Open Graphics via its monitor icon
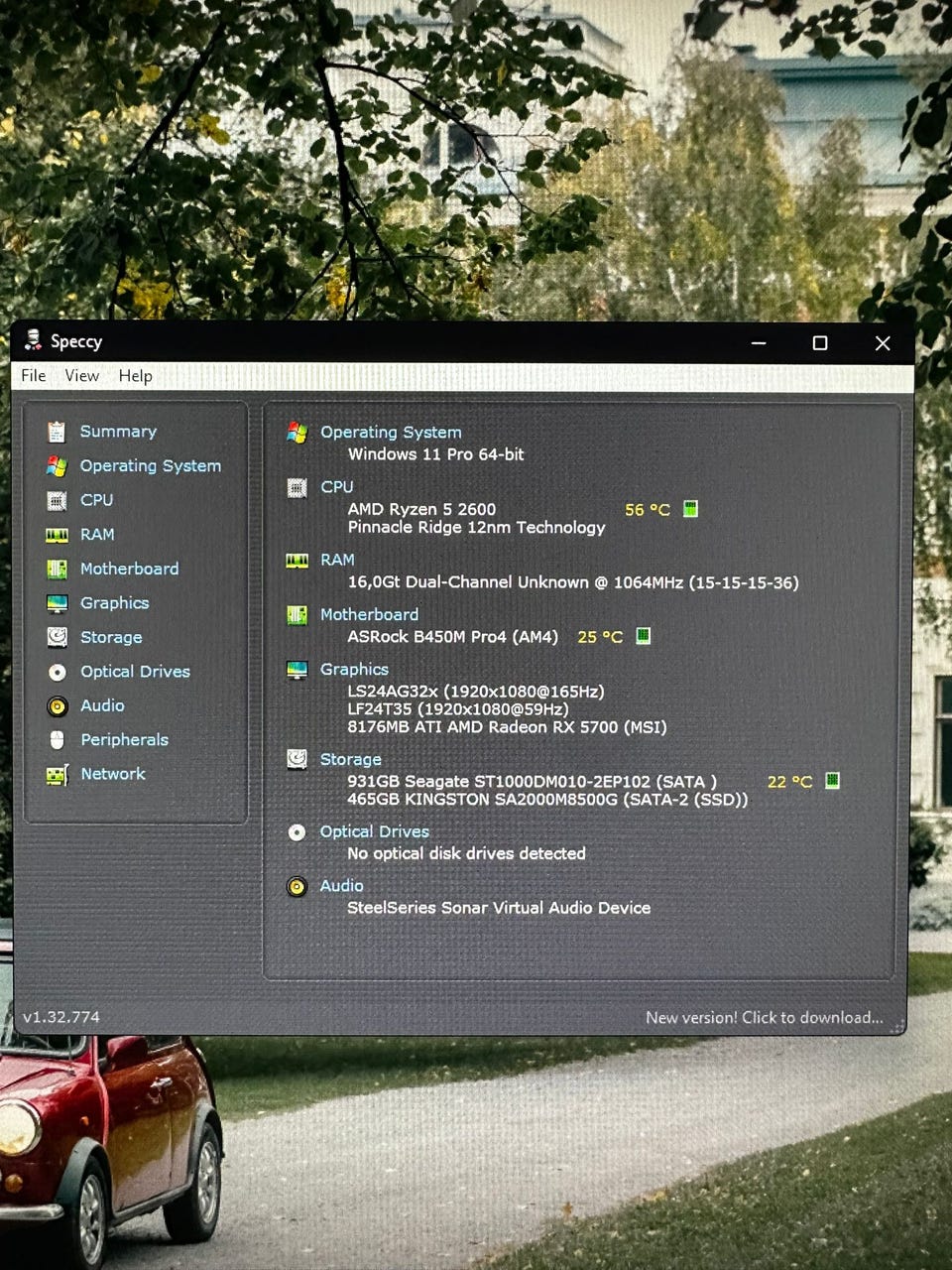 click(x=57, y=603)
